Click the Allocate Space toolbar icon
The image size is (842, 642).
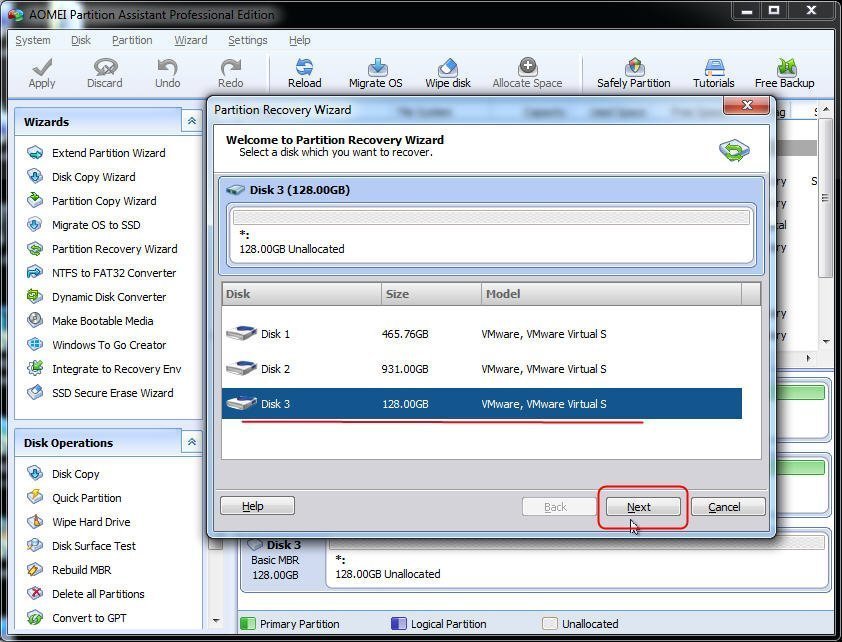coord(527,73)
